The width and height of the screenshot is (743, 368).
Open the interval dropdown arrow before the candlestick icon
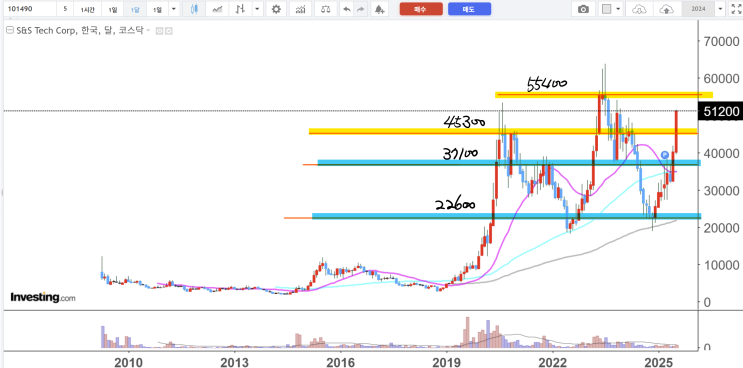tap(173, 9)
